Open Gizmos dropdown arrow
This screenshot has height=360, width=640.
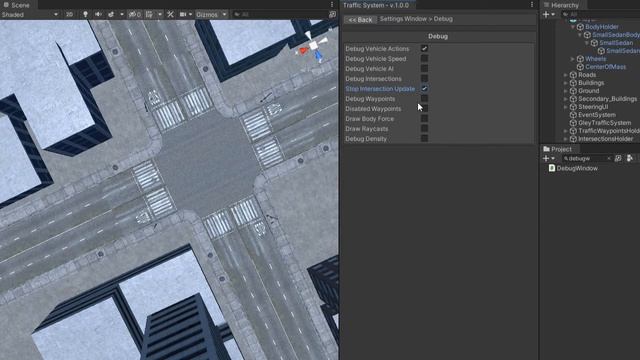coord(224,14)
